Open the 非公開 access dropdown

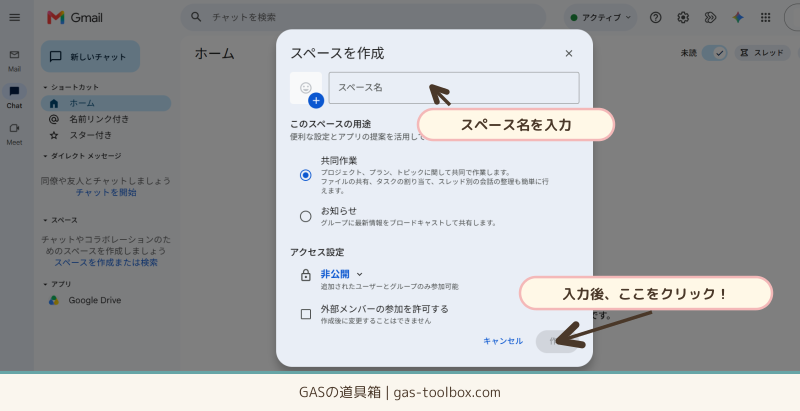click(341, 274)
